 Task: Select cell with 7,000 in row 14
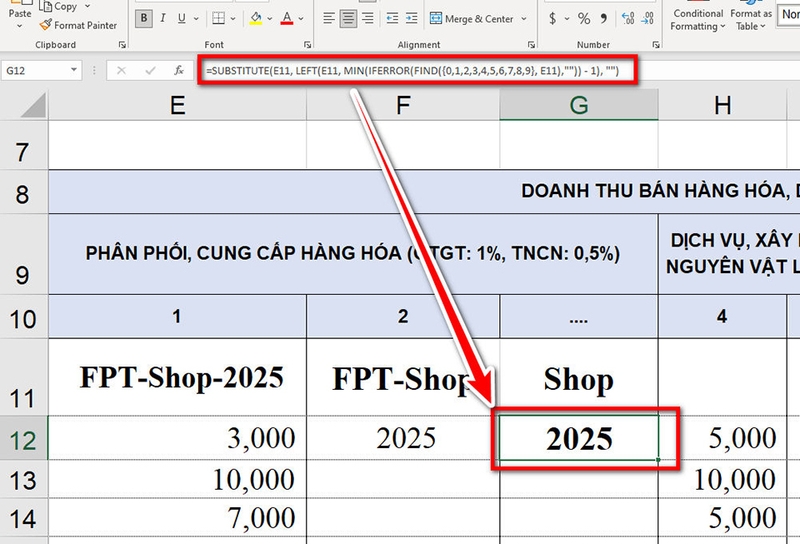[x=178, y=517]
